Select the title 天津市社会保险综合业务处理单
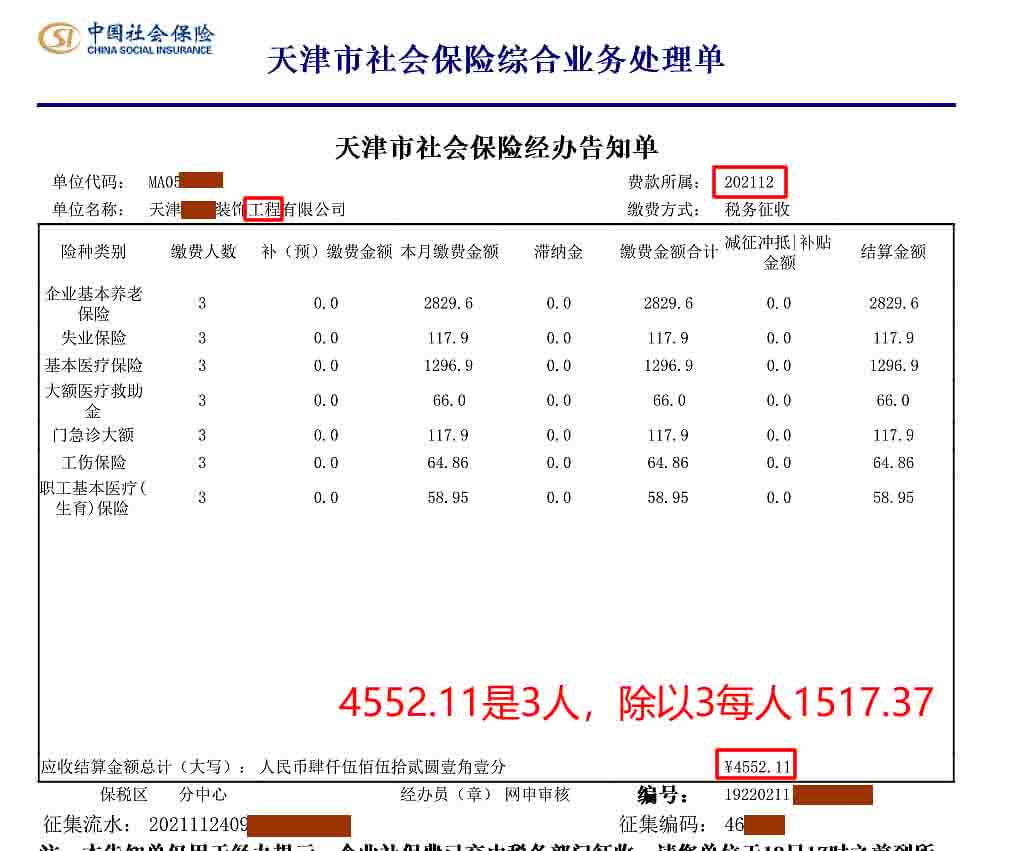This screenshot has height=851, width=1009. [x=495, y=60]
